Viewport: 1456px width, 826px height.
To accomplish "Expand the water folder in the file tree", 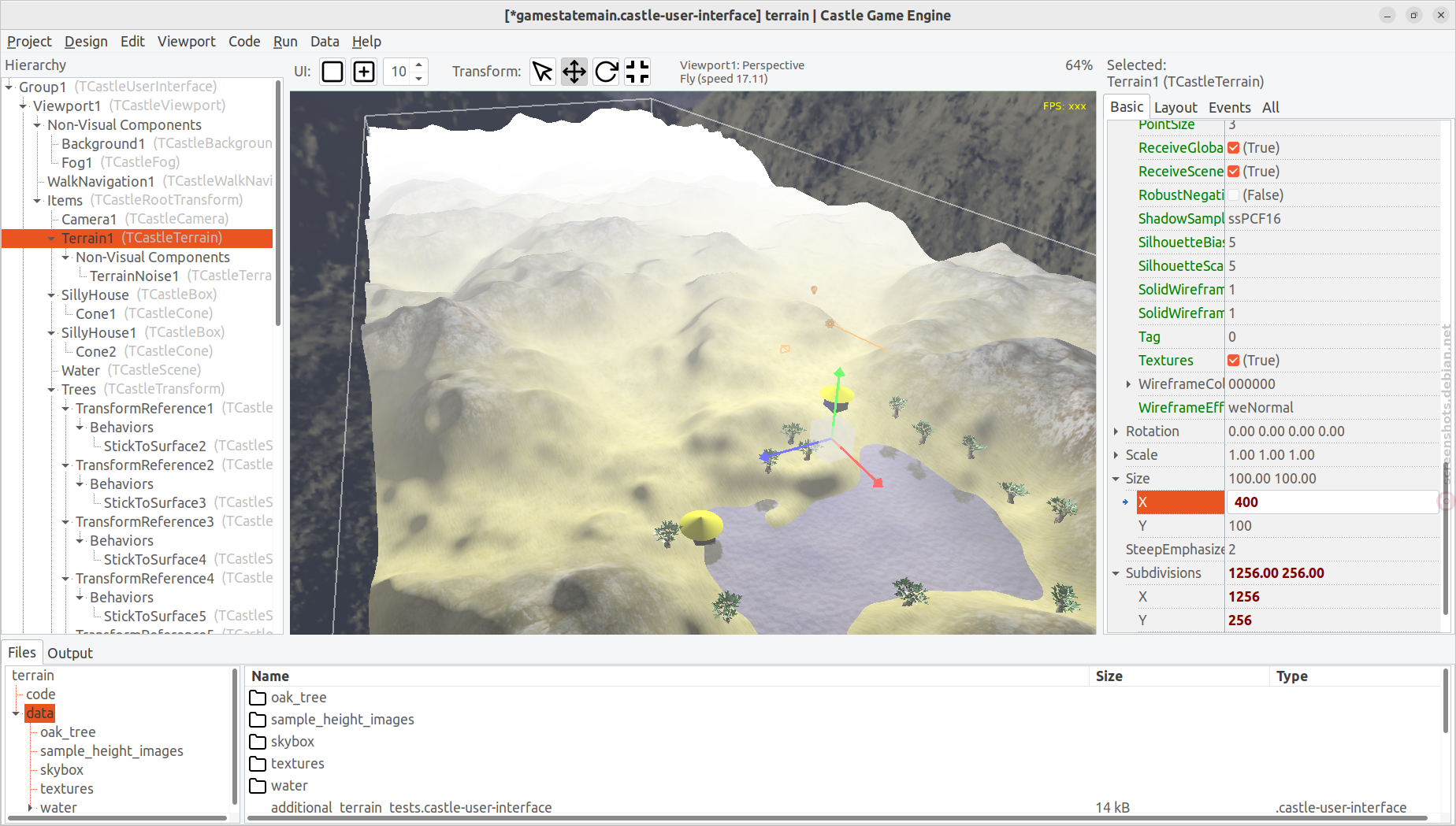I will point(30,808).
